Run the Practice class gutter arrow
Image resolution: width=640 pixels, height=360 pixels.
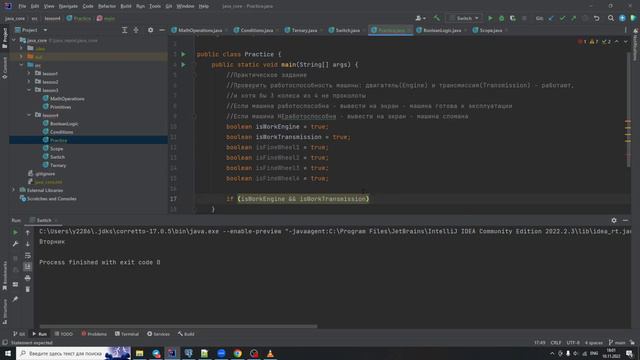click(183, 54)
